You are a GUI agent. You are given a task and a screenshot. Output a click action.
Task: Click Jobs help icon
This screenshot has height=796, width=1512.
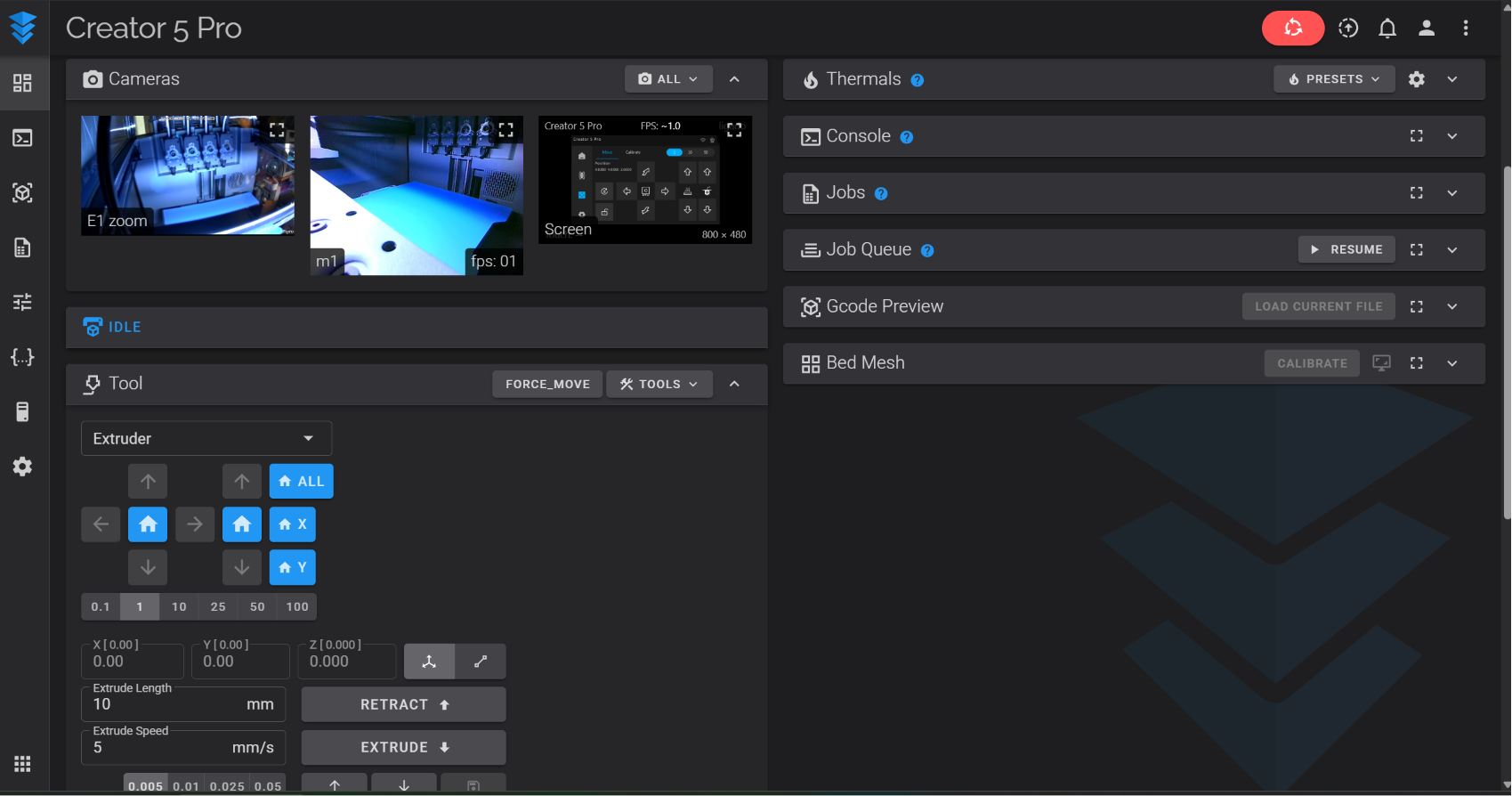(881, 194)
